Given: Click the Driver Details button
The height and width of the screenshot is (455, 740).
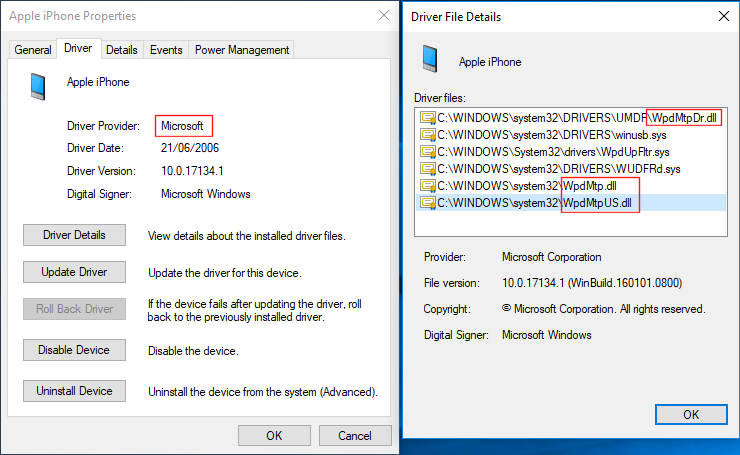Looking at the screenshot, I should (75, 235).
